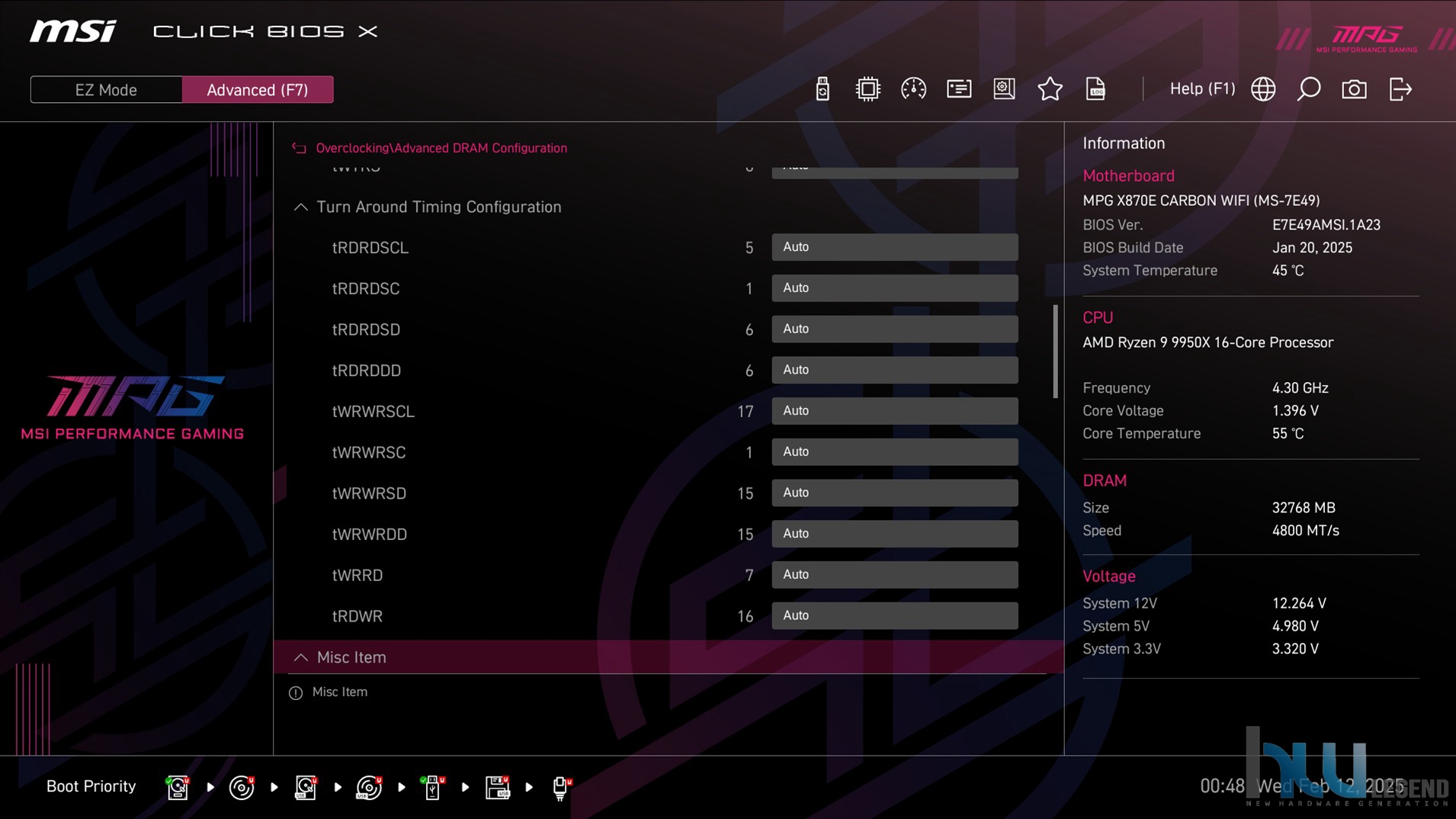Click the System 12V 12.264 V reading
Image resolution: width=1456 pixels, height=819 pixels.
1299,603
